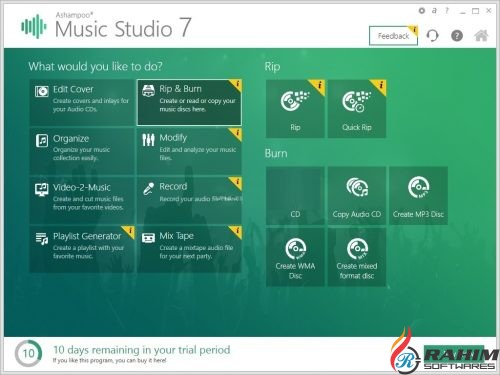Screen dimensions: 500x375
Task: Click the info badge on Modify tile
Action: coord(237,134)
